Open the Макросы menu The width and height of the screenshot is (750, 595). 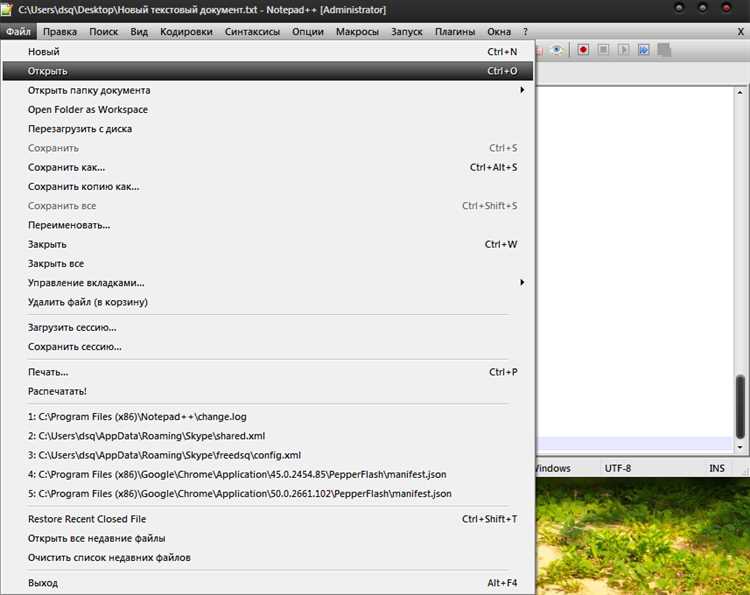(357, 32)
